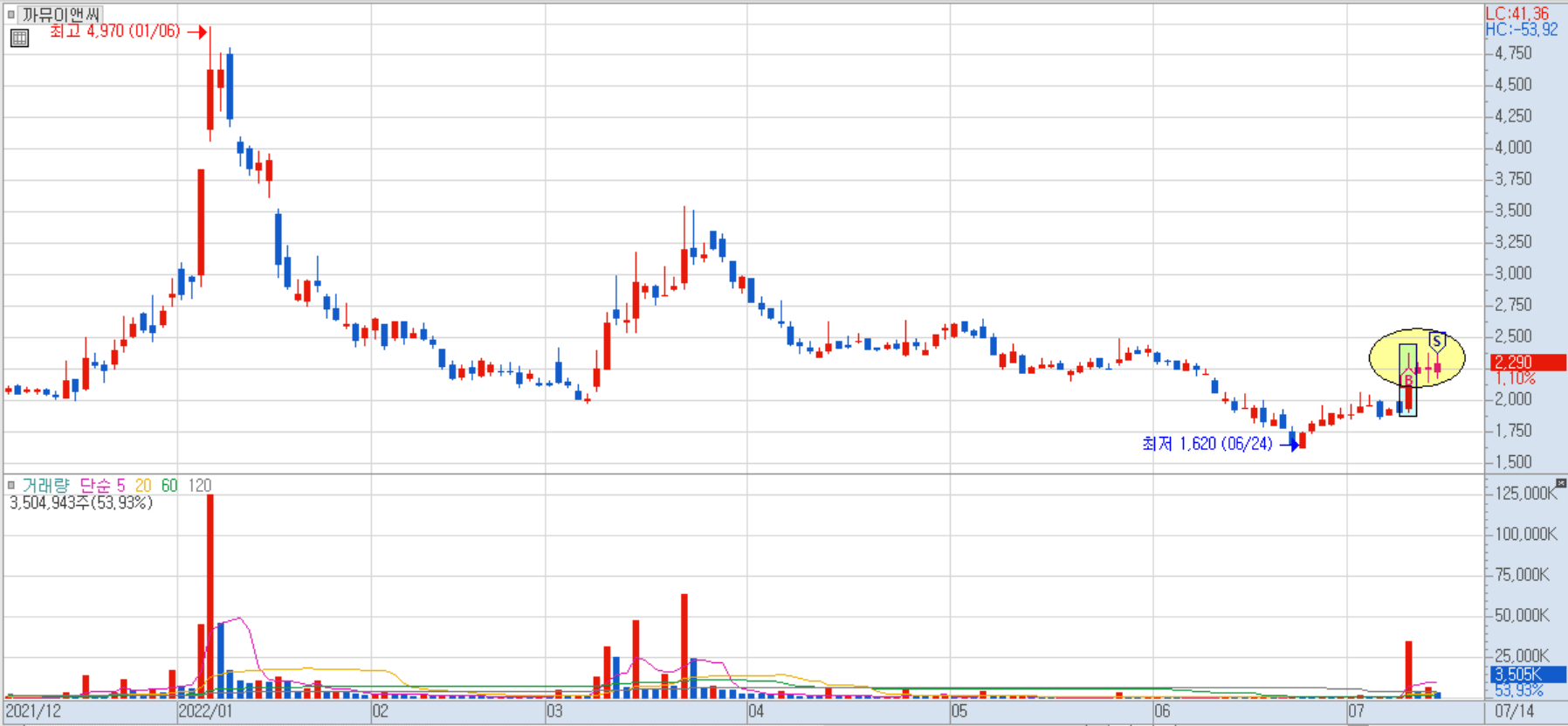The height and width of the screenshot is (726, 1568).
Task: Click the B buy signal marker
Action: click(x=1407, y=380)
